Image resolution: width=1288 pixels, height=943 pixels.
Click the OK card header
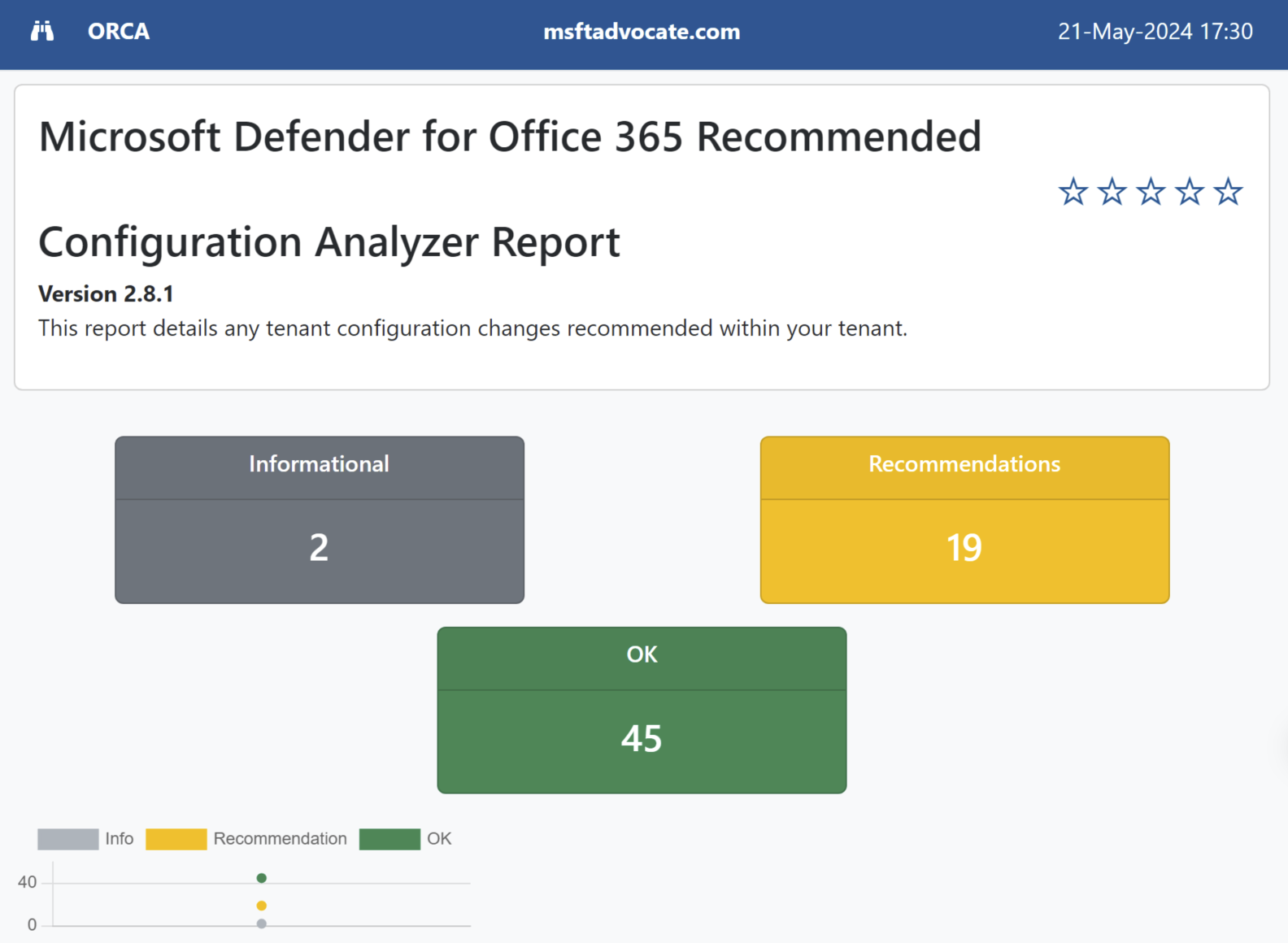642,654
